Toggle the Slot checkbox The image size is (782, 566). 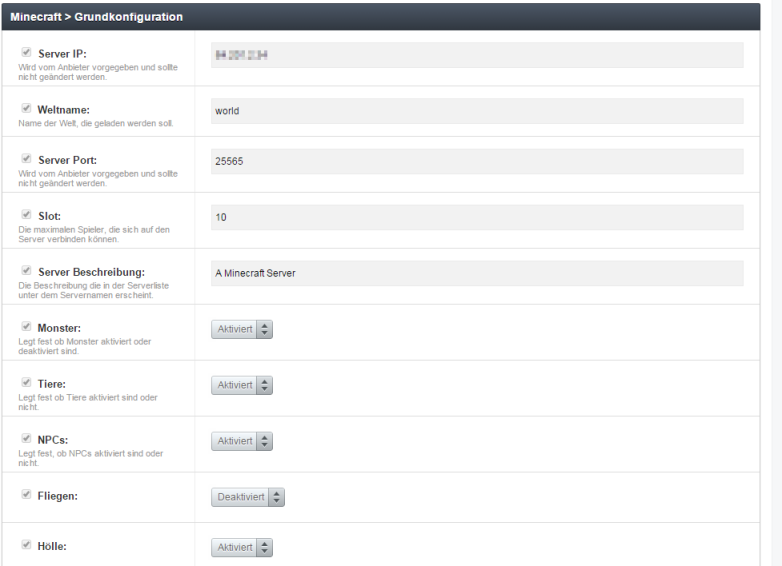pos(26,214)
